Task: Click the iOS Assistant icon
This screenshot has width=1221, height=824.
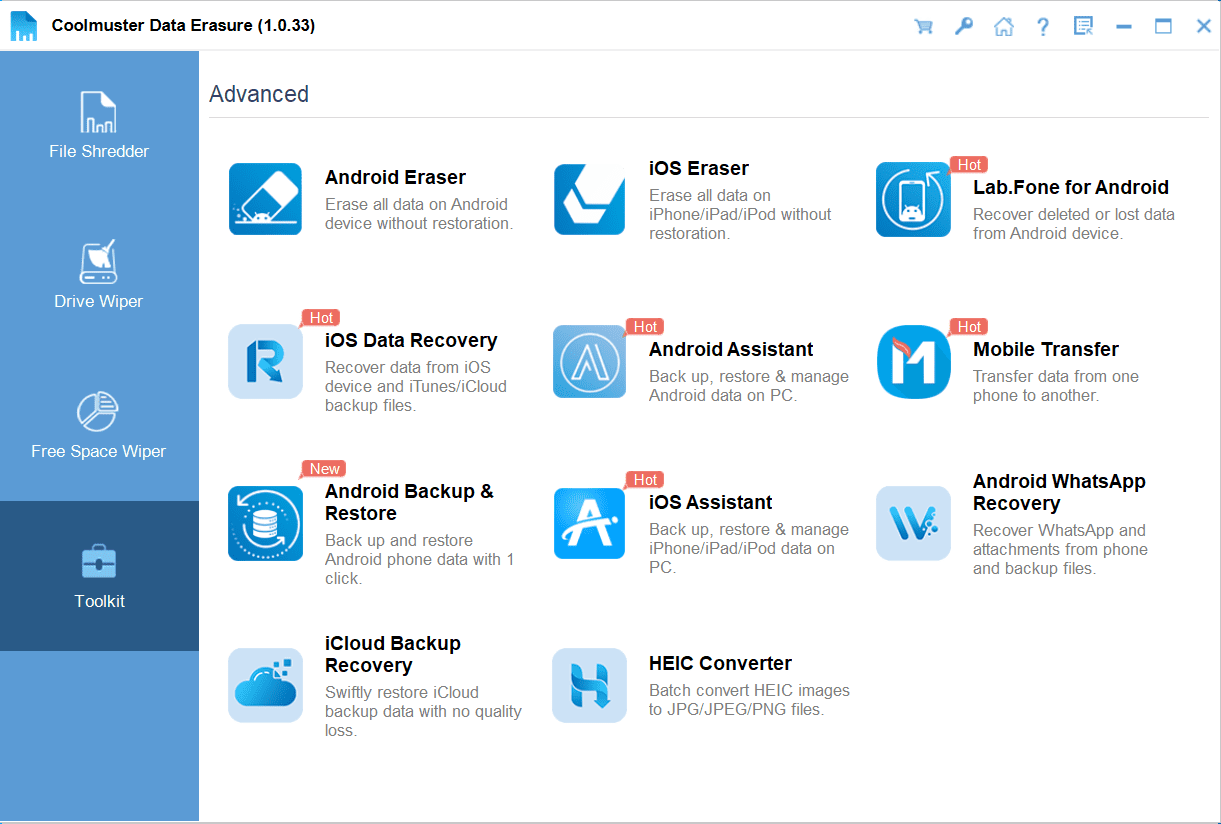Action: [x=589, y=523]
